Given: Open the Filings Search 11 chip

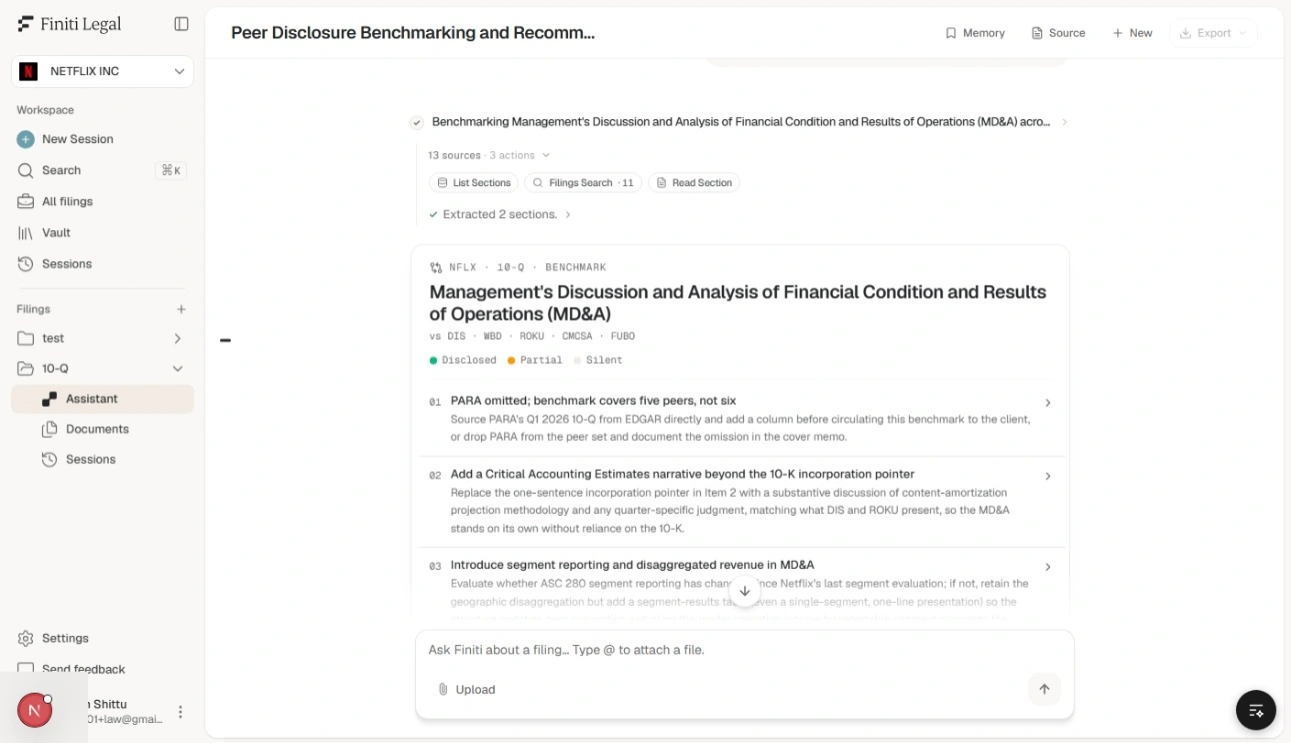Looking at the screenshot, I should pyautogui.click(x=583, y=183).
